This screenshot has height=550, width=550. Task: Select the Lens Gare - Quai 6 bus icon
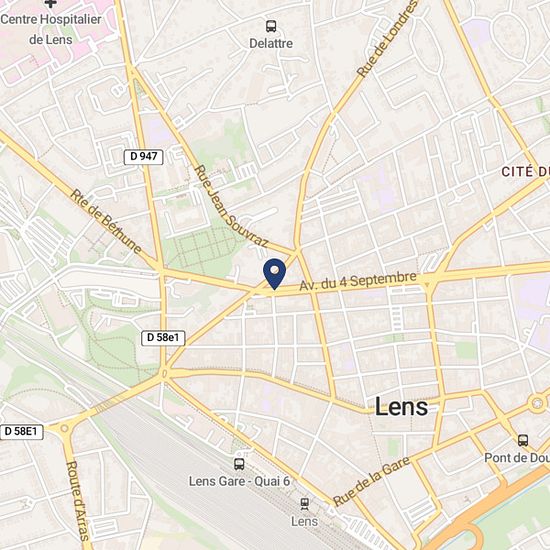click(x=239, y=464)
